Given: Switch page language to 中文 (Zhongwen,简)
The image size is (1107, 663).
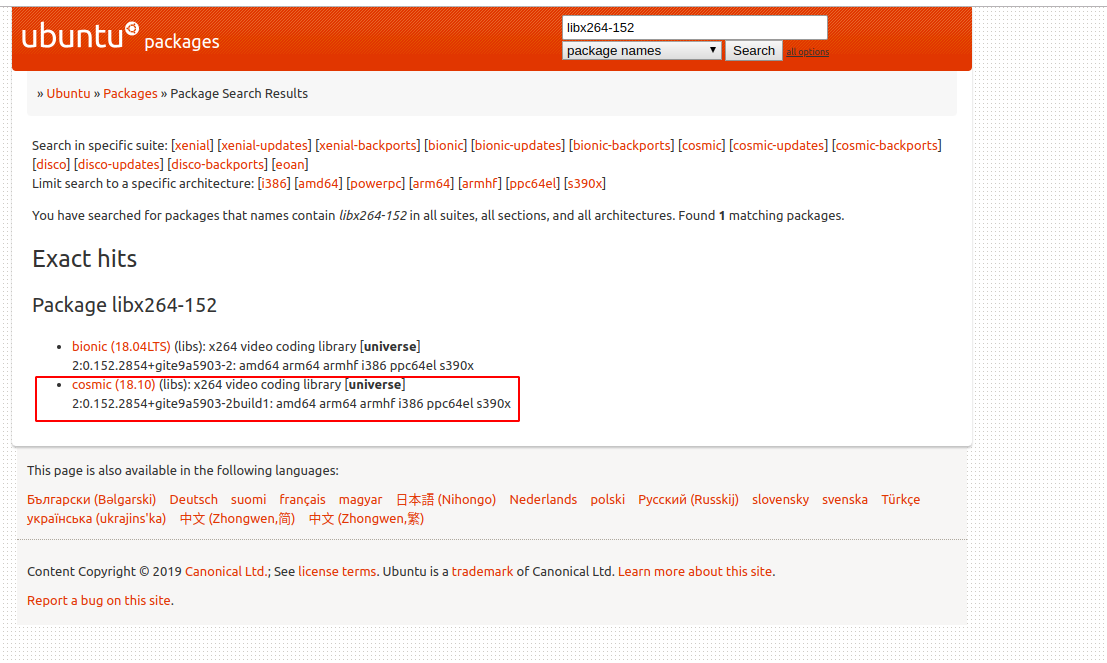Looking at the screenshot, I should click(237, 519).
